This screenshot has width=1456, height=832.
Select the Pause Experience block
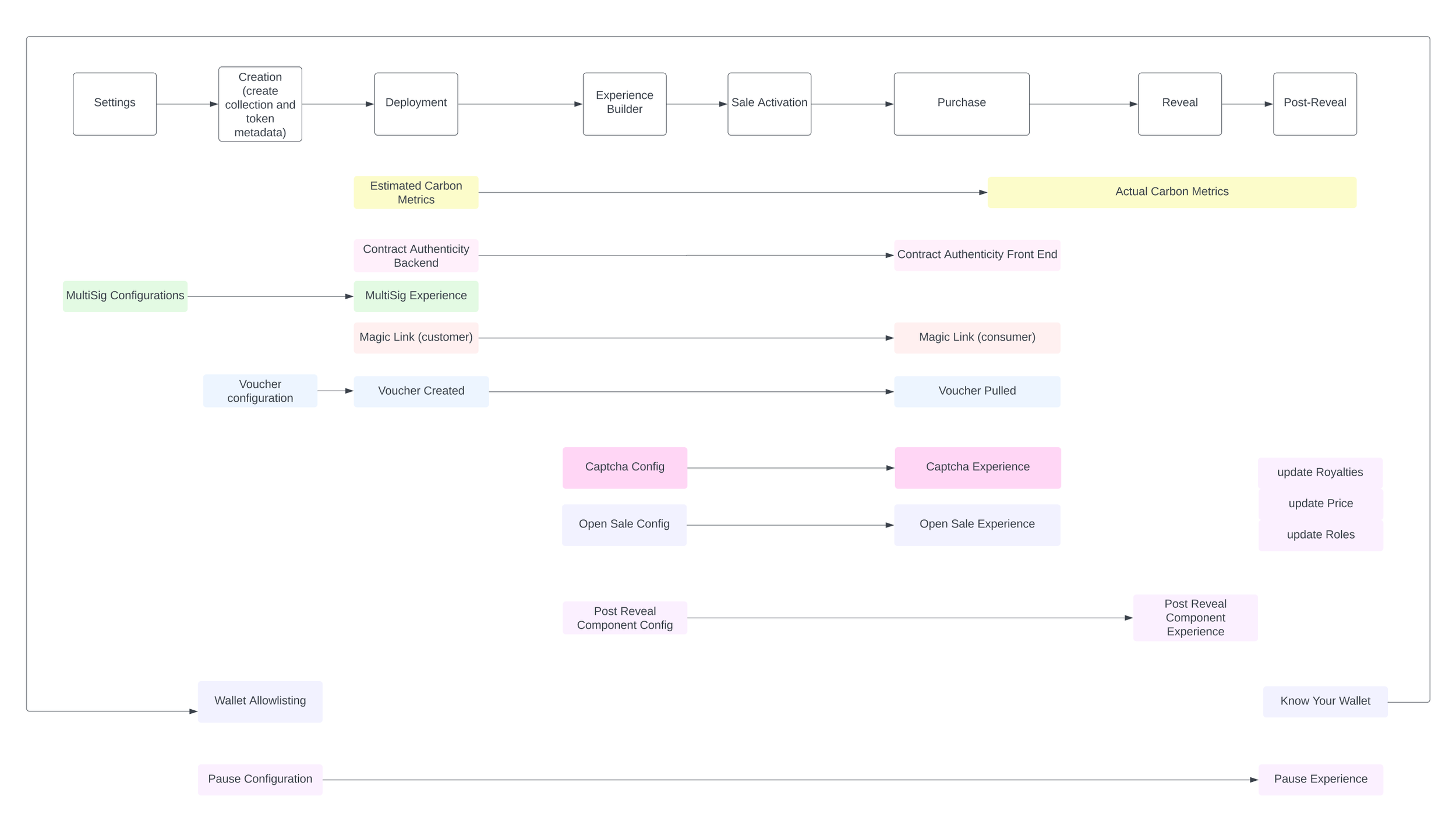1320,779
